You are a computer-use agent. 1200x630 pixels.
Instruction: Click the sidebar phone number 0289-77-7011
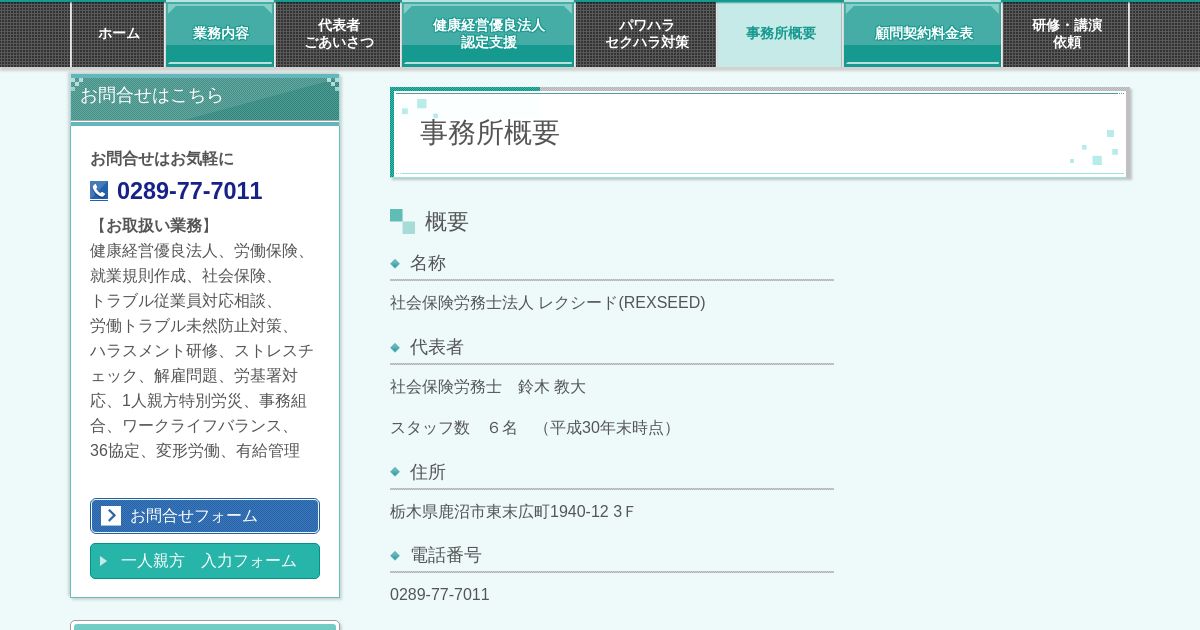189,191
